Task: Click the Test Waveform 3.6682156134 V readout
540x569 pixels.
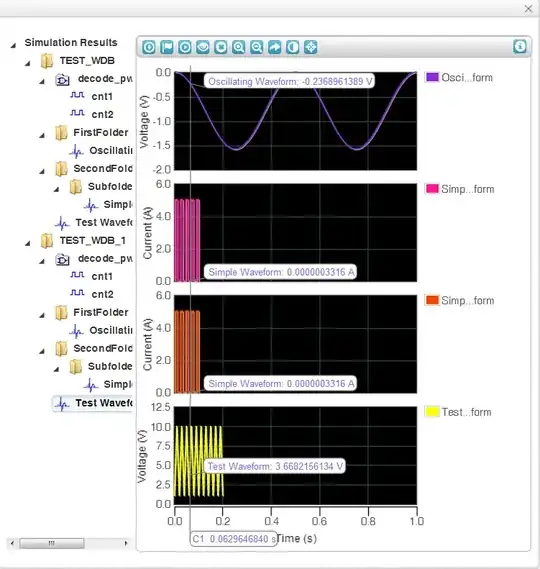Action: pyautogui.click(x=275, y=466)
